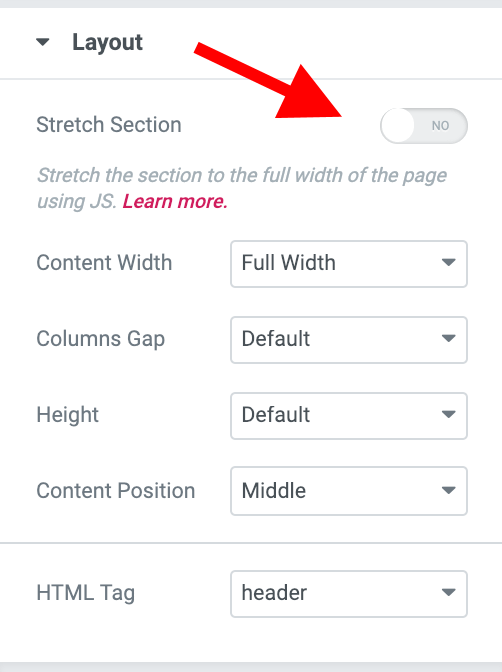
Task: Click the Columns Gap dropdown arrow
Action: 448,339
